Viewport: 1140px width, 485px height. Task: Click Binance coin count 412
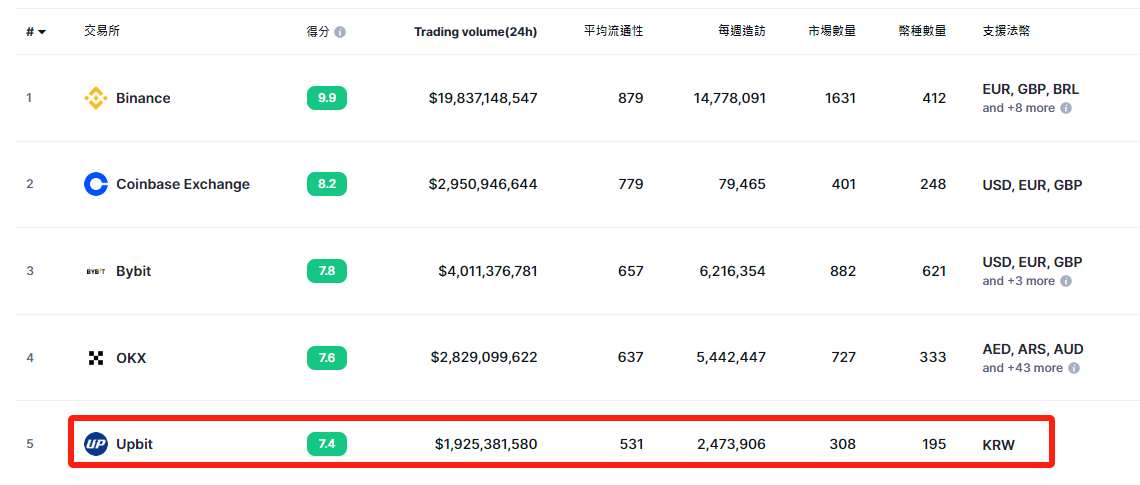point(933,98)
